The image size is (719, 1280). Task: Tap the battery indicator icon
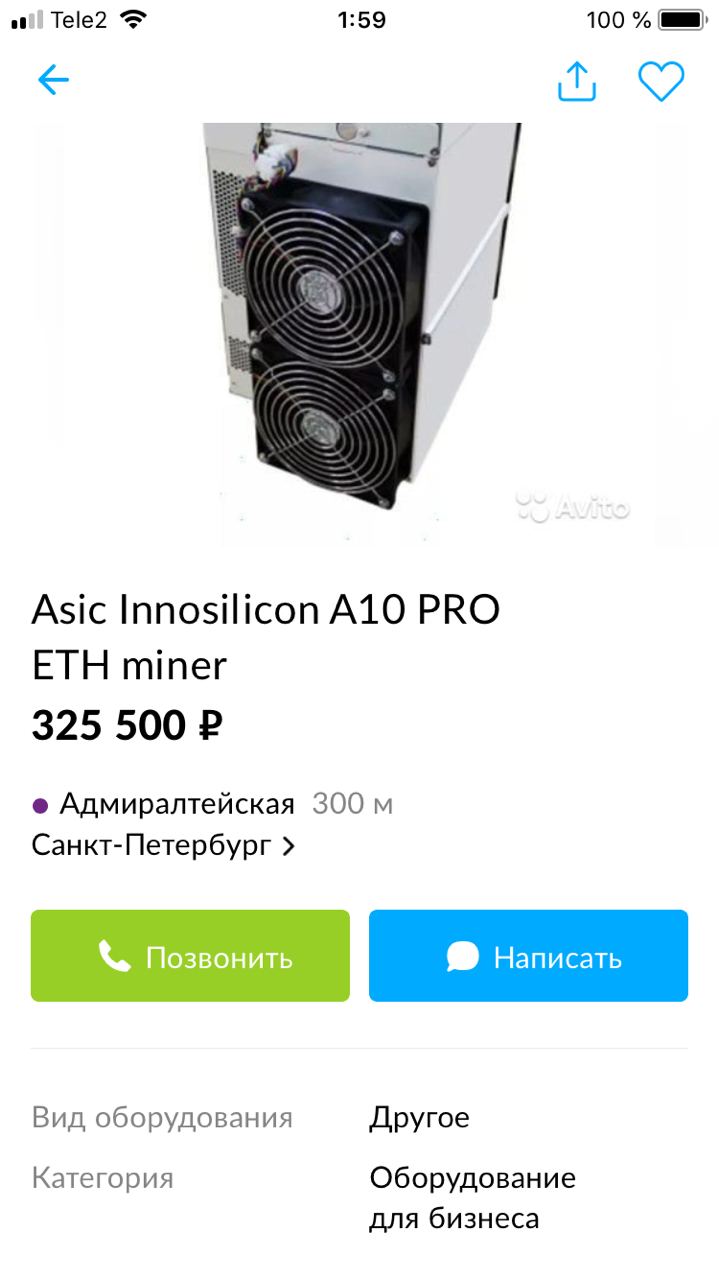[x=683, y=19]
